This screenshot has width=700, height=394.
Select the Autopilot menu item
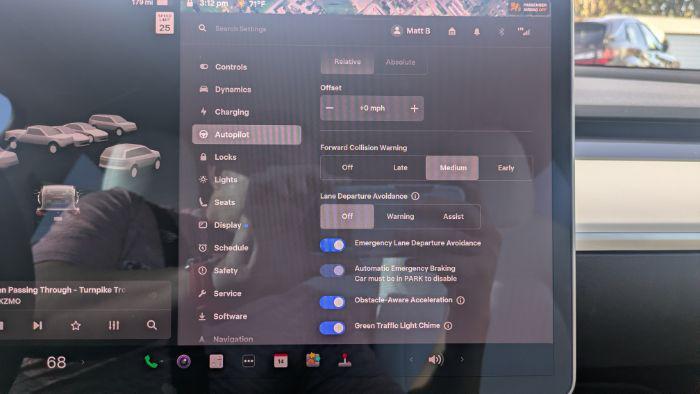246,135
